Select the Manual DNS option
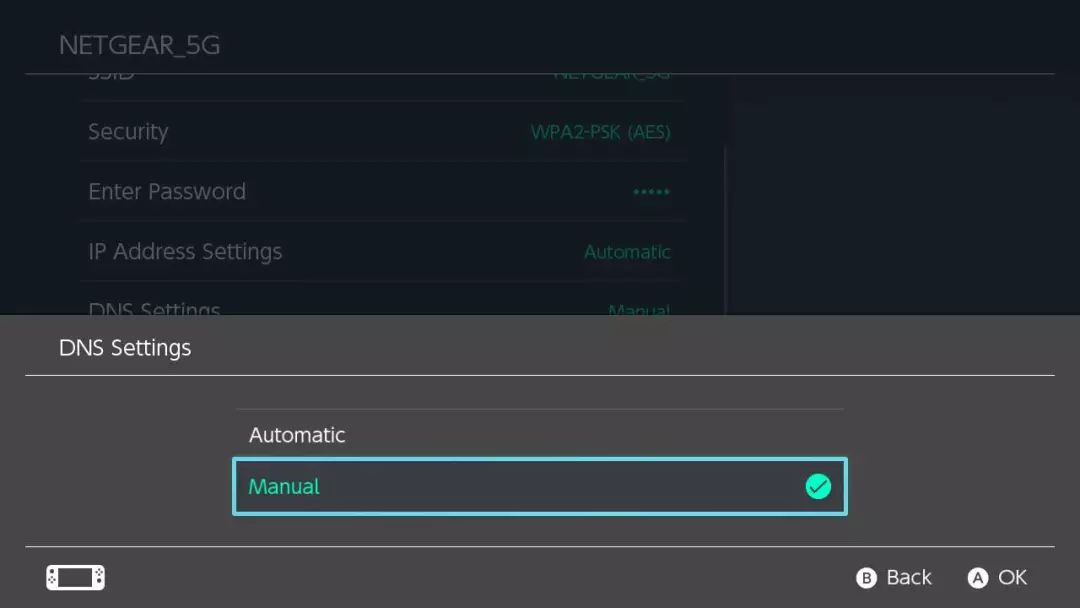This screenshot has width=1080, height=608. pos(540,486)
